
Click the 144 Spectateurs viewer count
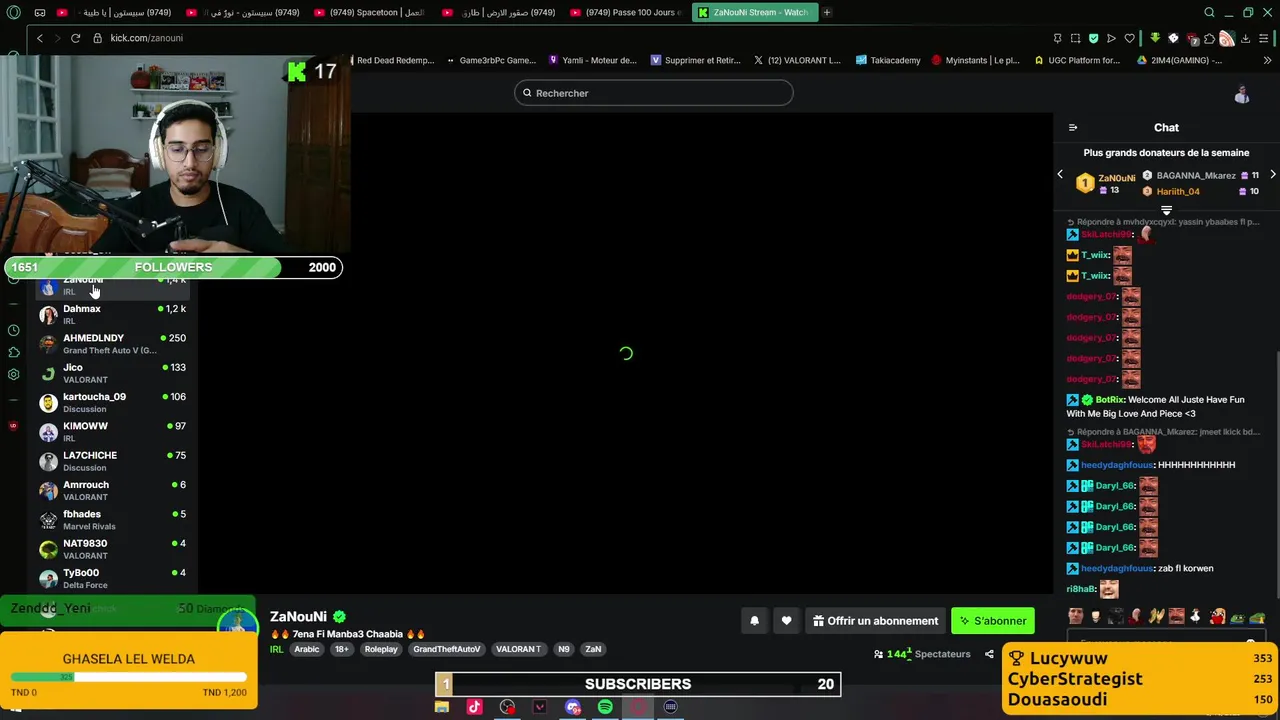tap(922, 654)
